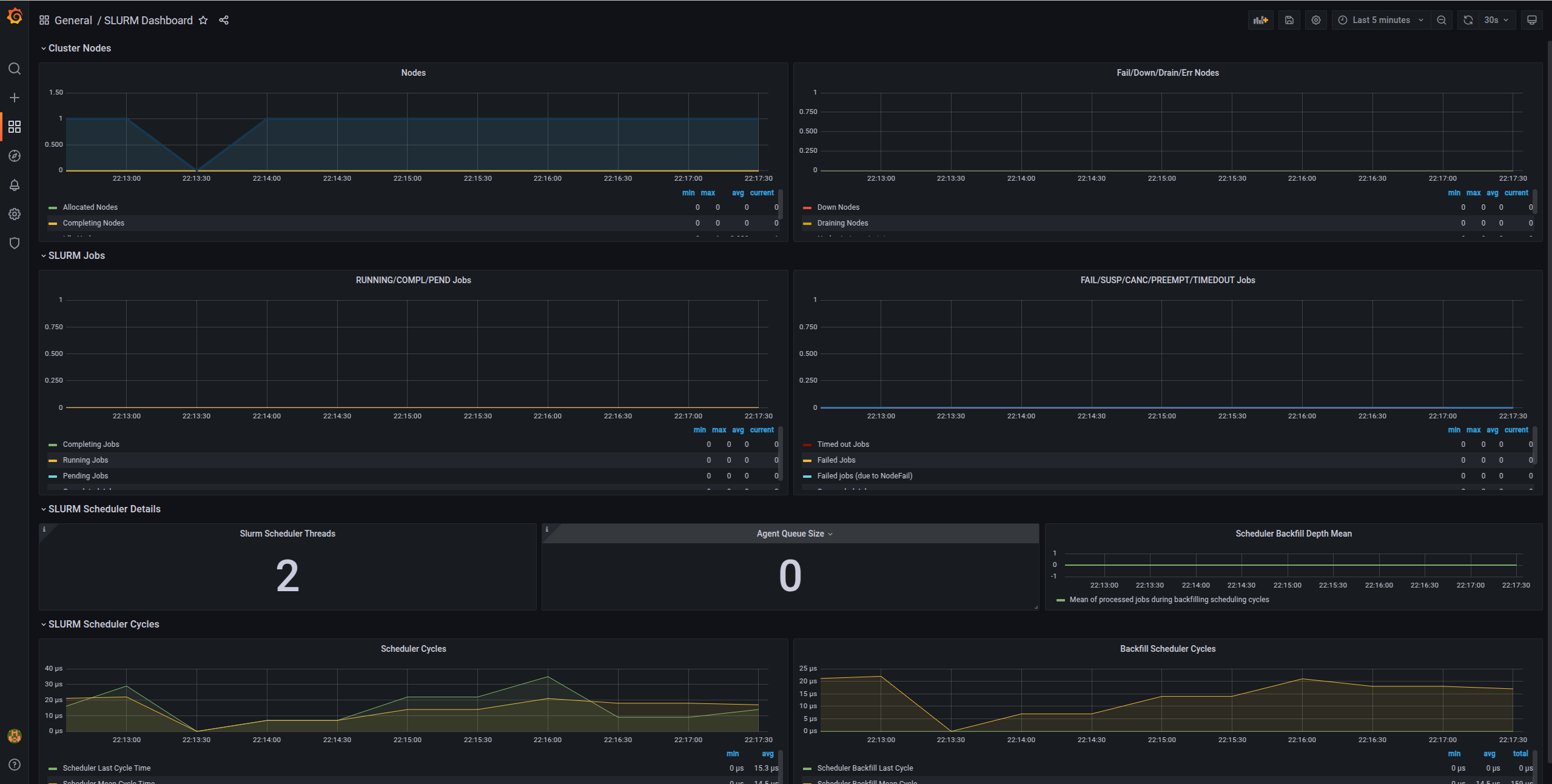Open the Agent Queue Size panel menu
The height and width of the screenshot is (784, 1552).
(831, 534)
